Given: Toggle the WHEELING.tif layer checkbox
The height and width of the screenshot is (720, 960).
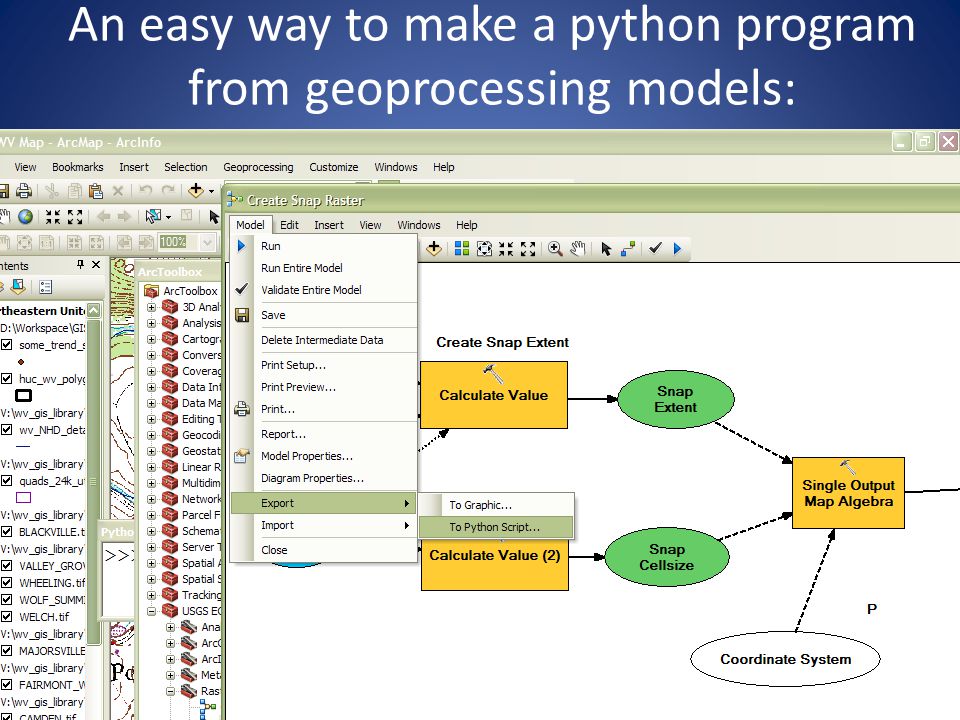Looking at the screenshot, I should pos(6,583).
